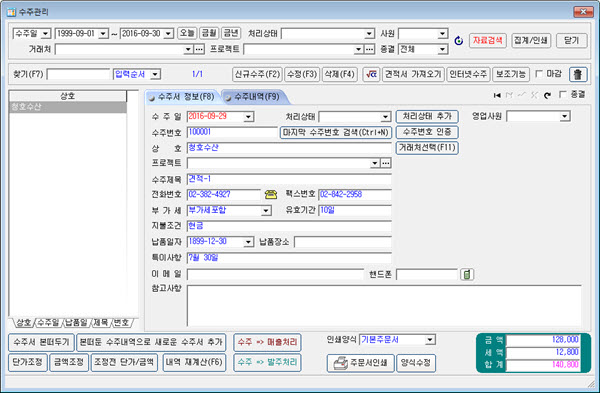This screenshot has height=393, width=600.
Task: Click 처리상태 추가 button
Action: point(427,116)
